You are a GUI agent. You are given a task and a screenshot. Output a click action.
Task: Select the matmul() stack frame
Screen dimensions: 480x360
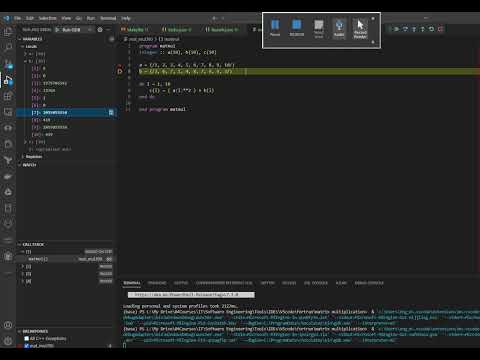[x=66, y=259]
